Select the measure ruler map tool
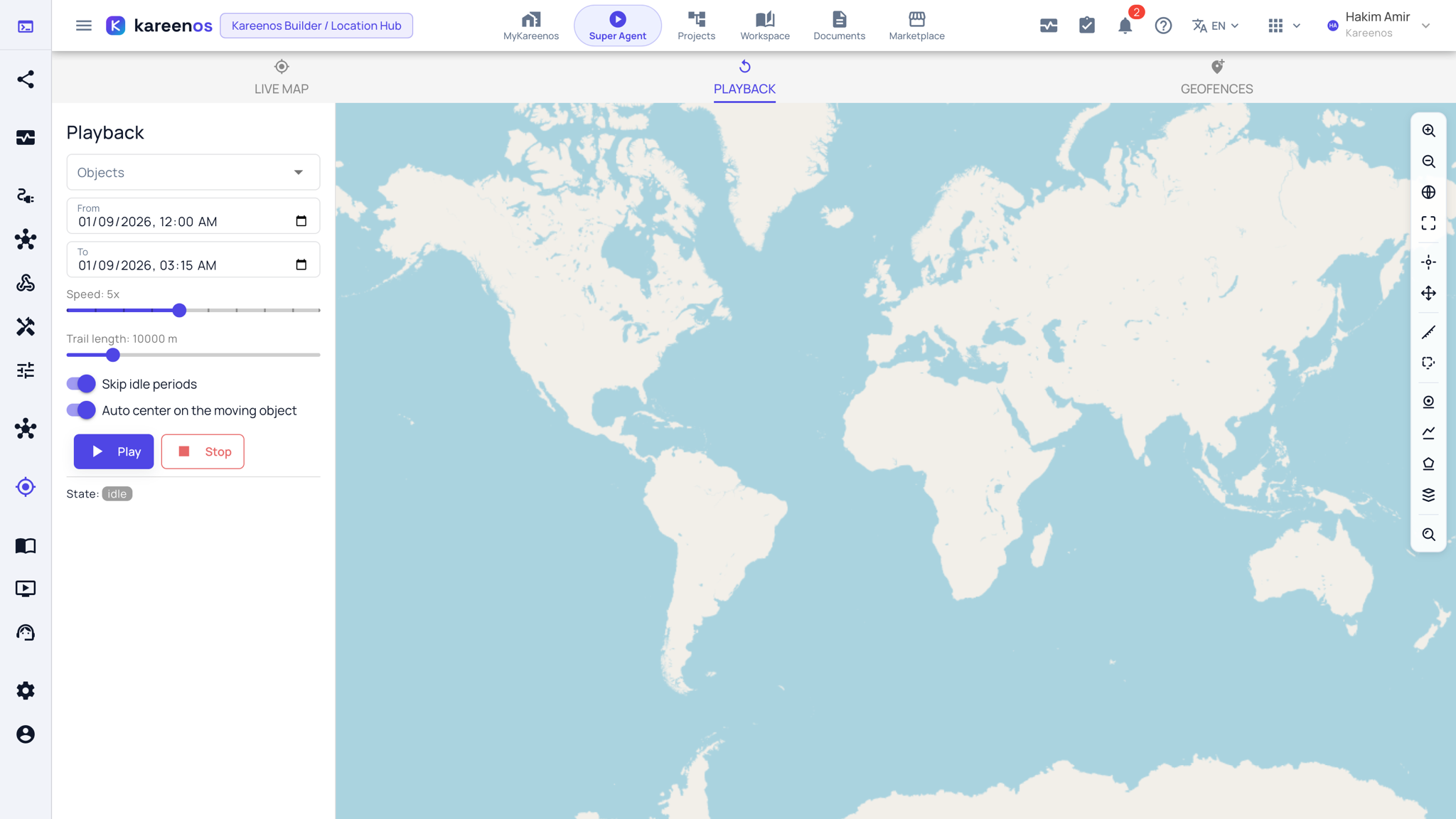Screen dimensions: 1456x819 pyautogui.click(x=1428, y=332)
